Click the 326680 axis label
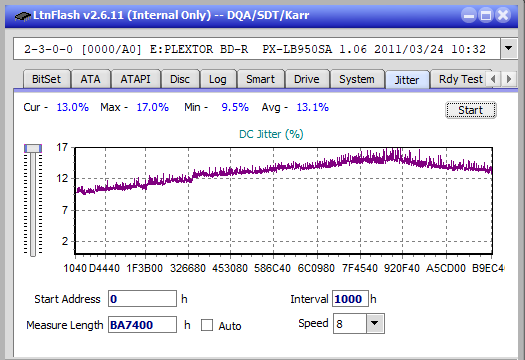The image size is (525, 360). click(x=188, y=268)
